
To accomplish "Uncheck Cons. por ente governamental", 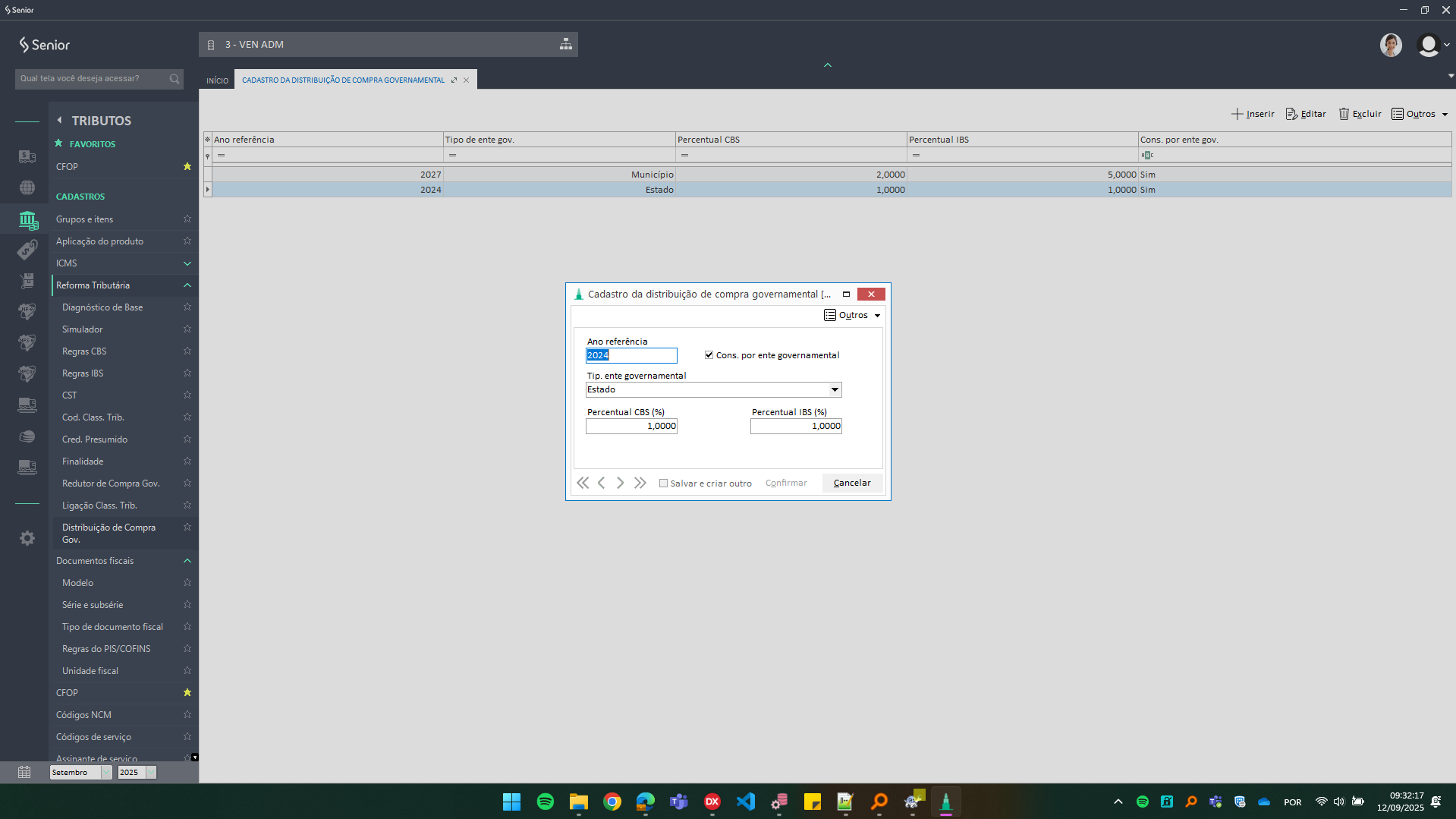I will pyautogui.click(x=709, y=355).
